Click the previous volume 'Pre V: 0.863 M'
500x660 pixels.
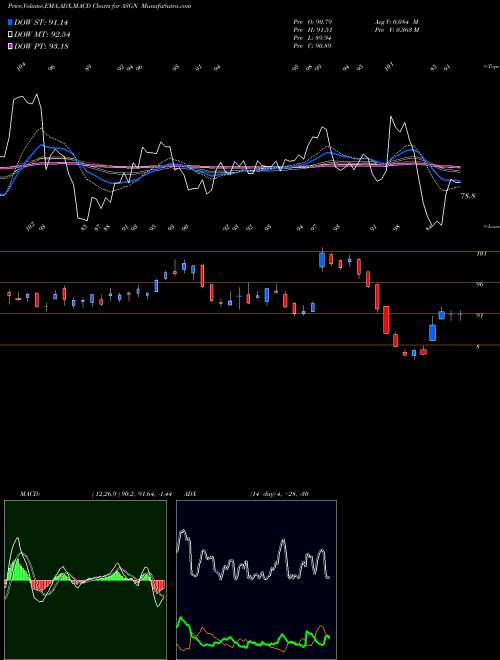click(396, 29)
